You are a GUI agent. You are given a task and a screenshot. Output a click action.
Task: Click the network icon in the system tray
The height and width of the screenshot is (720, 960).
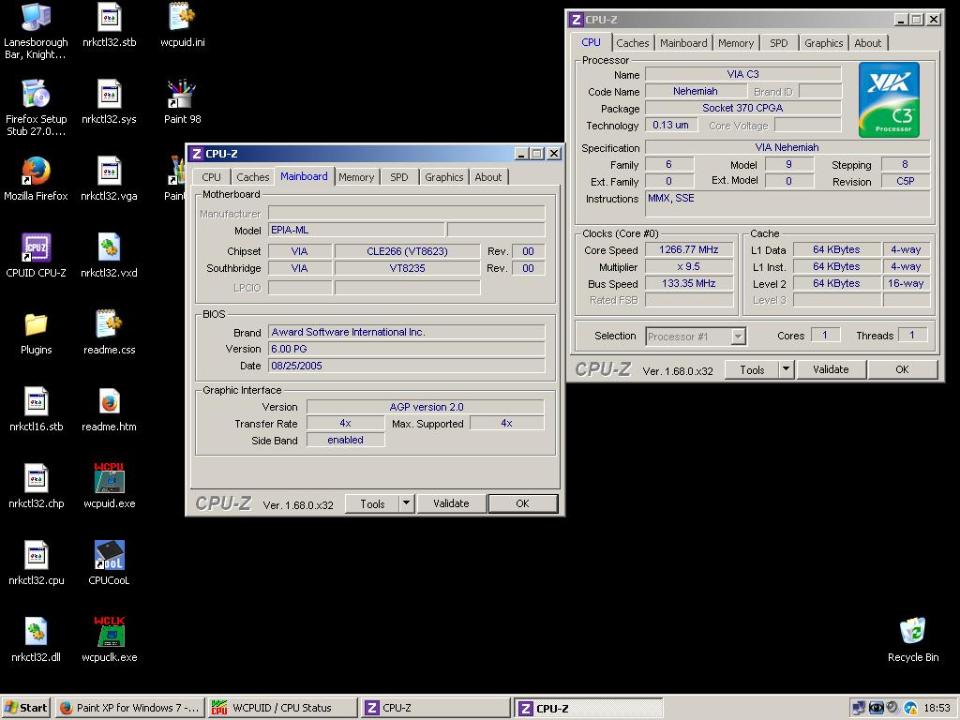coord(858,708)
